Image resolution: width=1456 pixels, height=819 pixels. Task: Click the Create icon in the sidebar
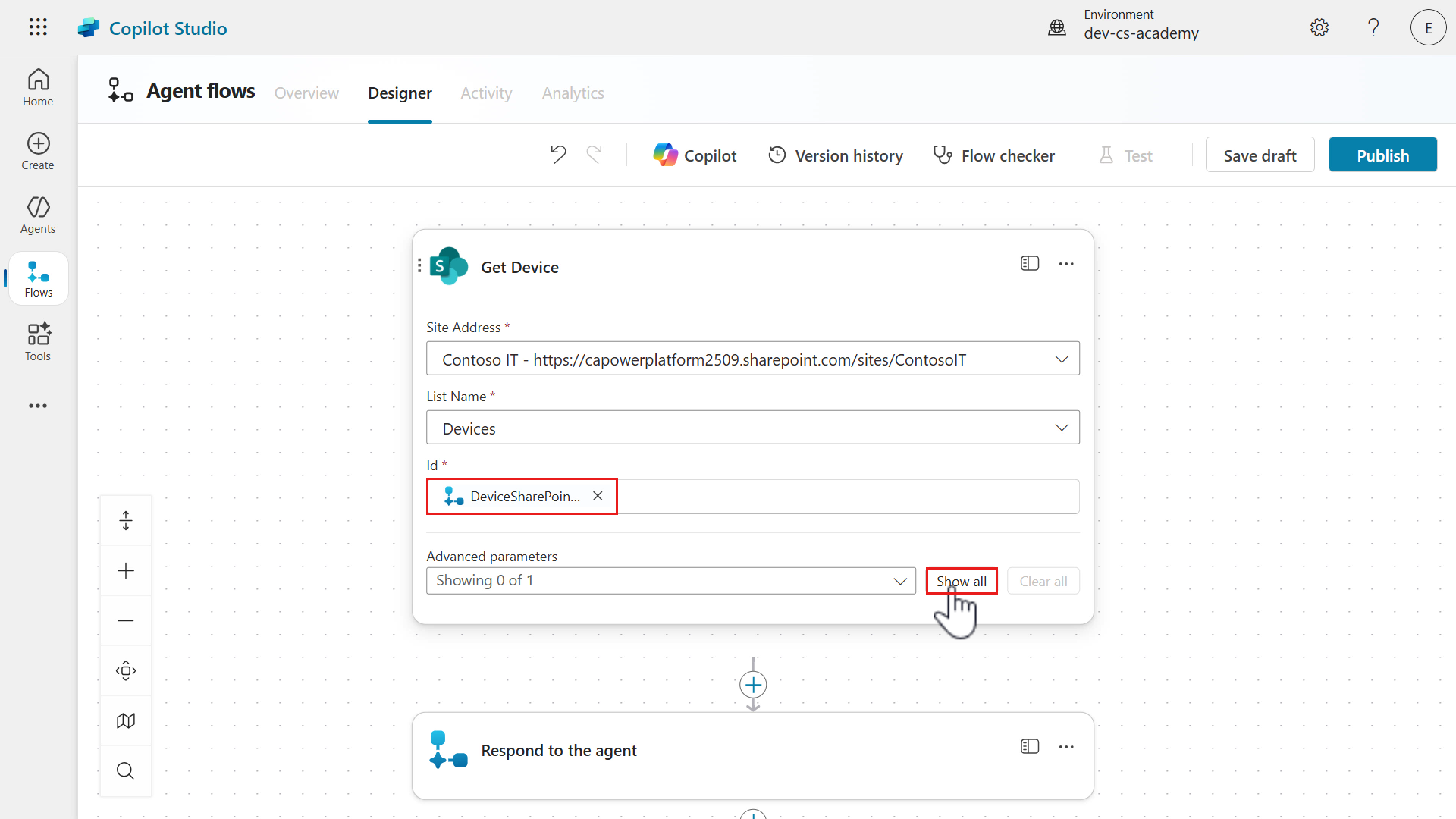click(x=37, y=151)
